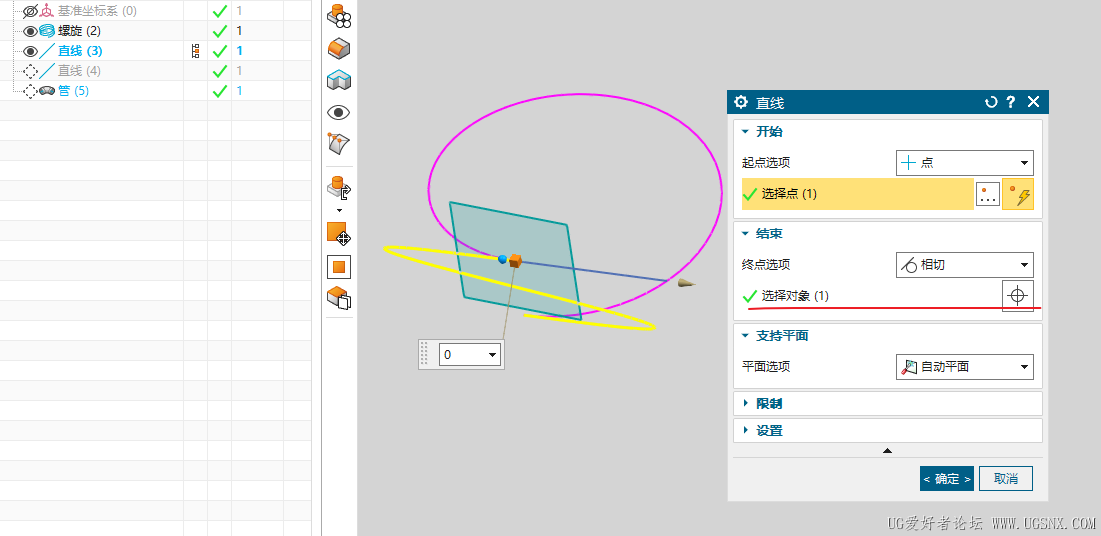Image resolution: width=1101 pixels, height=536 pixels.
Task: Expand the 设置 section
Action: (x=746, y=431)
